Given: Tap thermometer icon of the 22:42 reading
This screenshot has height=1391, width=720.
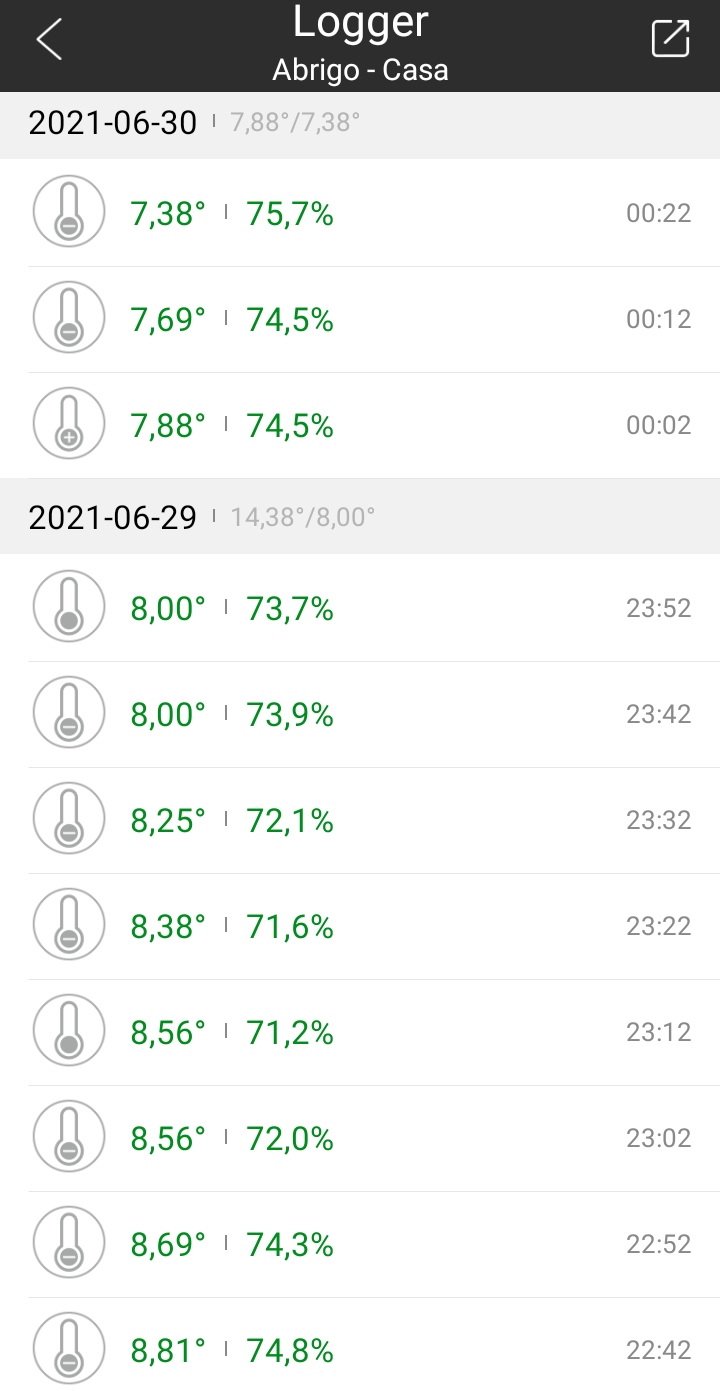Looking at the screenshot, I should coord(69,1349).
